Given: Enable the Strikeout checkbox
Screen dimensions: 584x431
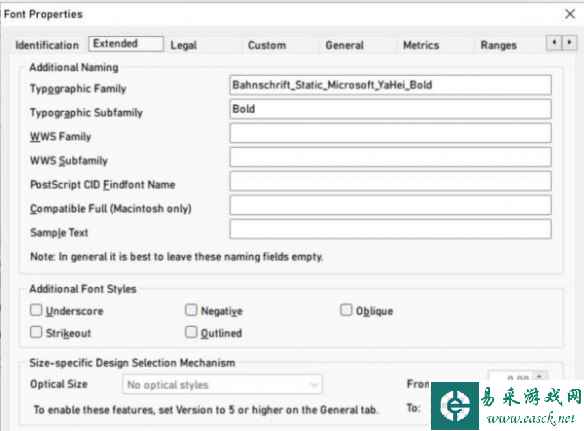Looking at the screenshot, I should point(36,332).
